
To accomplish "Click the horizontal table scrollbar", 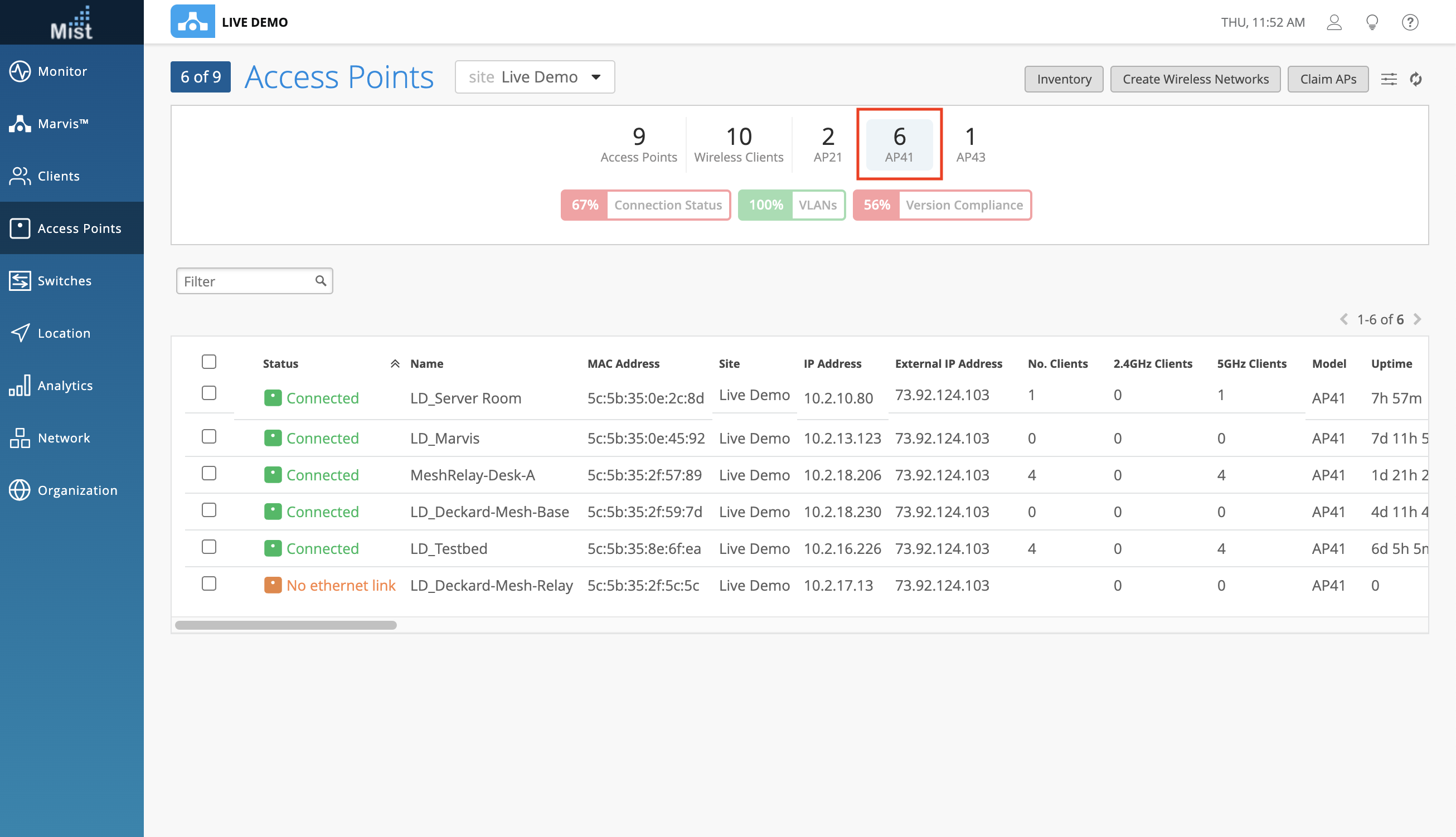I will click(x=286, y=625).
